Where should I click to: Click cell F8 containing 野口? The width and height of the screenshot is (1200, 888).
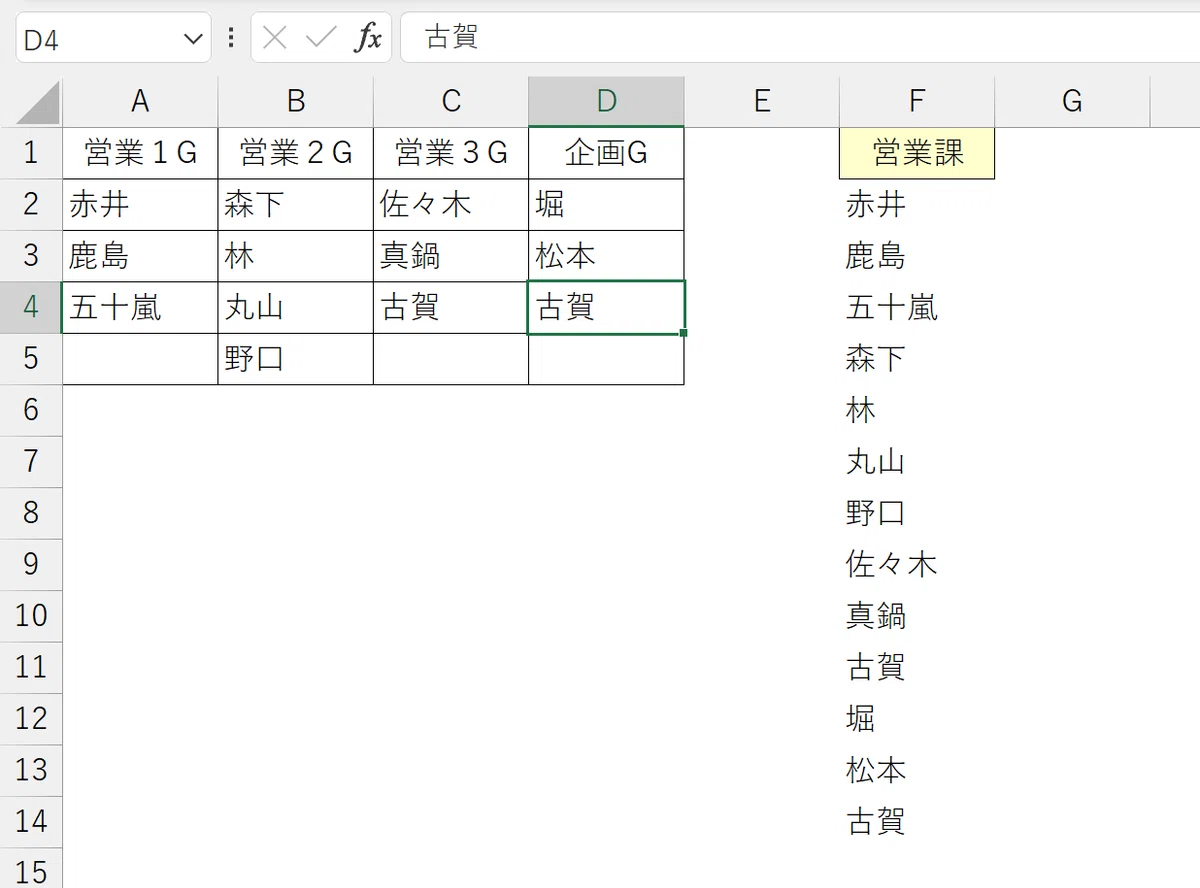[917, 513]
